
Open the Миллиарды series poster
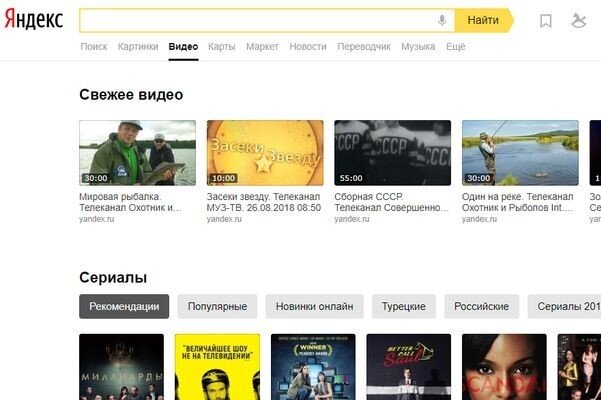pyautogui.click(x=122, y=367)
